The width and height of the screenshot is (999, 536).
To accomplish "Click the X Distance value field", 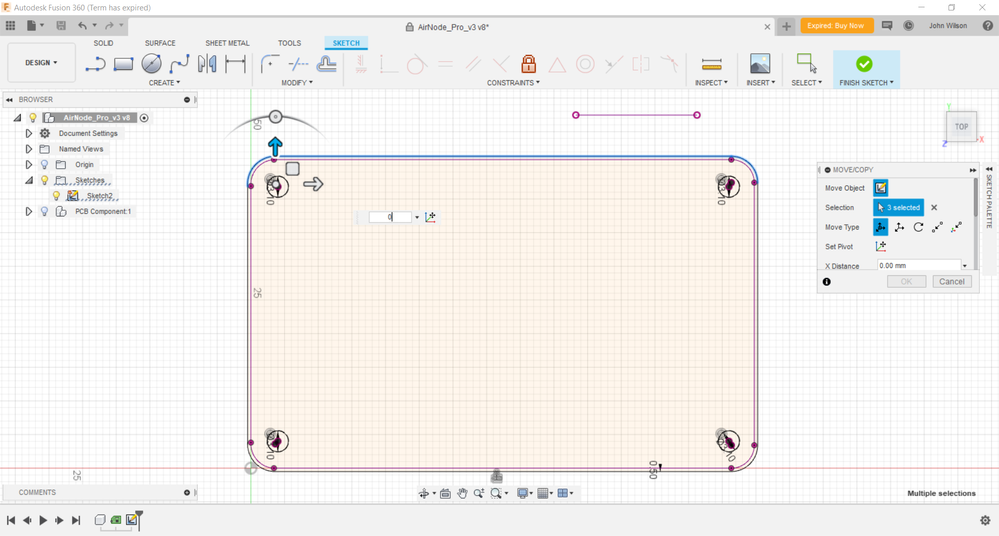I will (918, 266).
